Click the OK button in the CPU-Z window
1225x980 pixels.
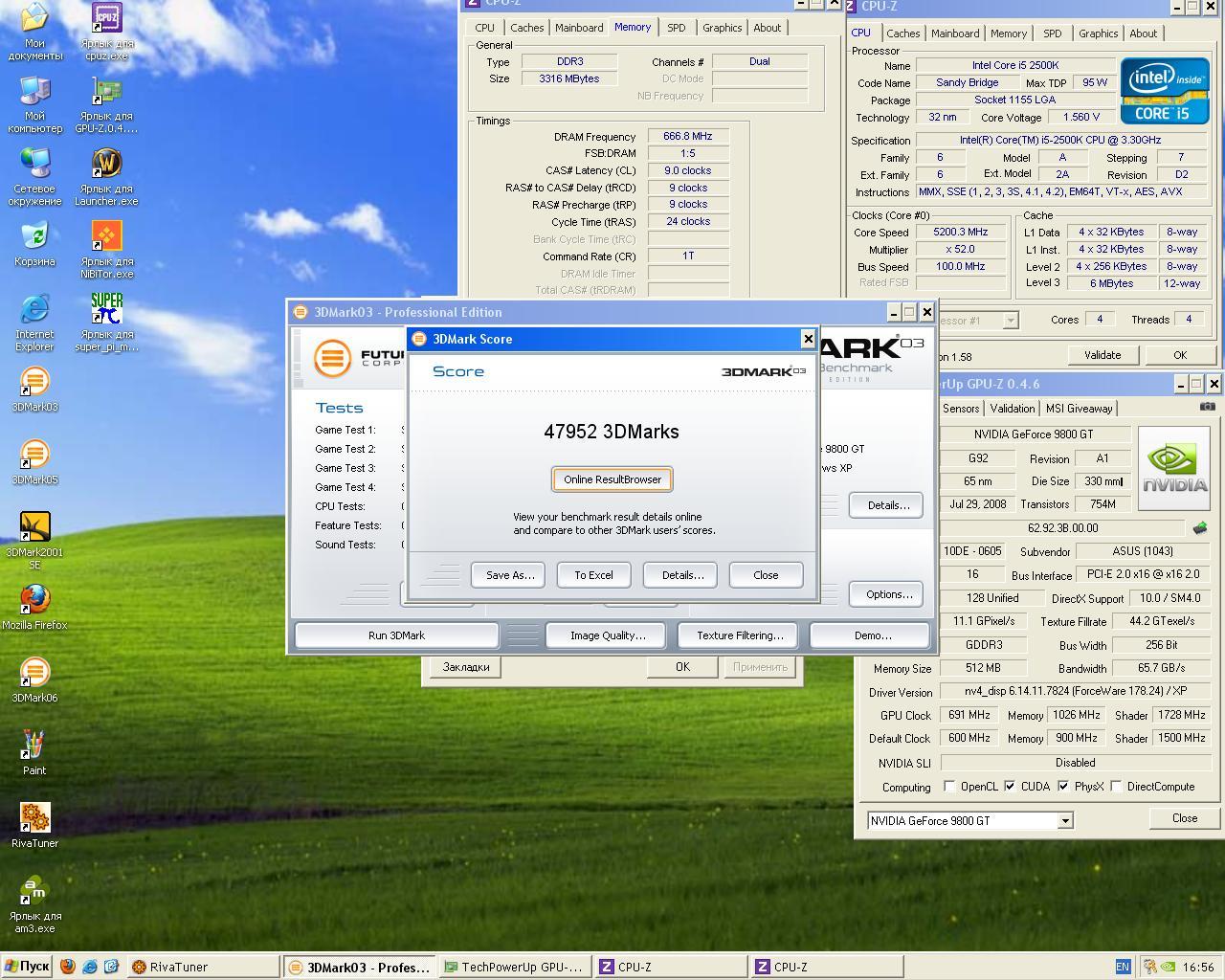tap(1180, 355)
